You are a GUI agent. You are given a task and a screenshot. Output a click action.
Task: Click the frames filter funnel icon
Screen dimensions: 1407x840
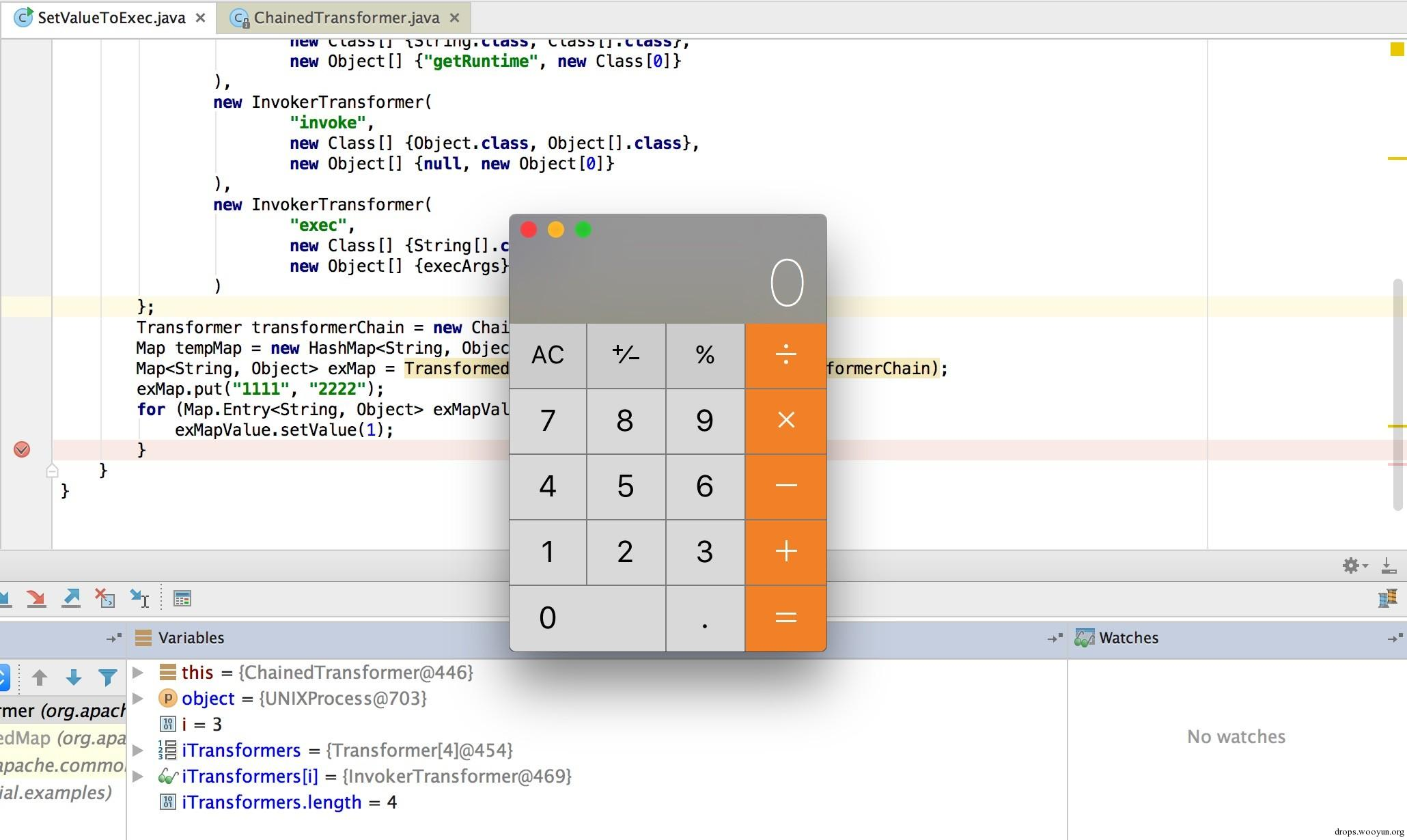[x=107, y=677]
